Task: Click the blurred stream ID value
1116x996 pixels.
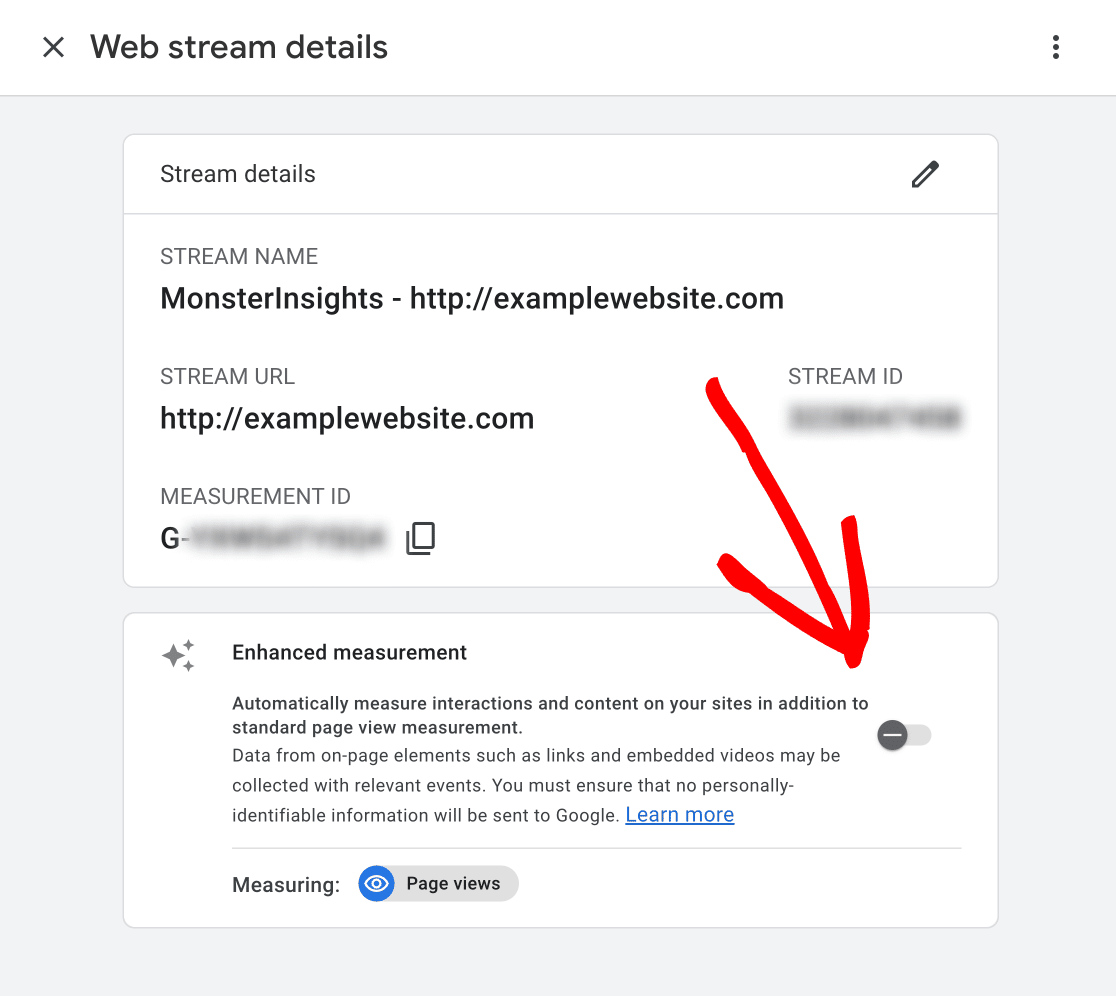Action: tap(874, 418)
